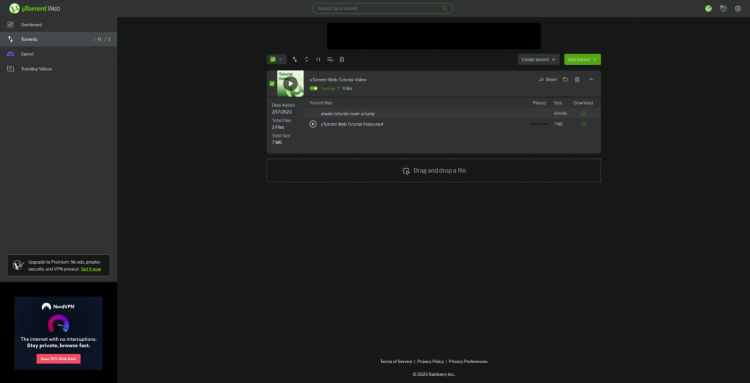
Task: Click the green Add torrent button
Action: click(582, 59)
